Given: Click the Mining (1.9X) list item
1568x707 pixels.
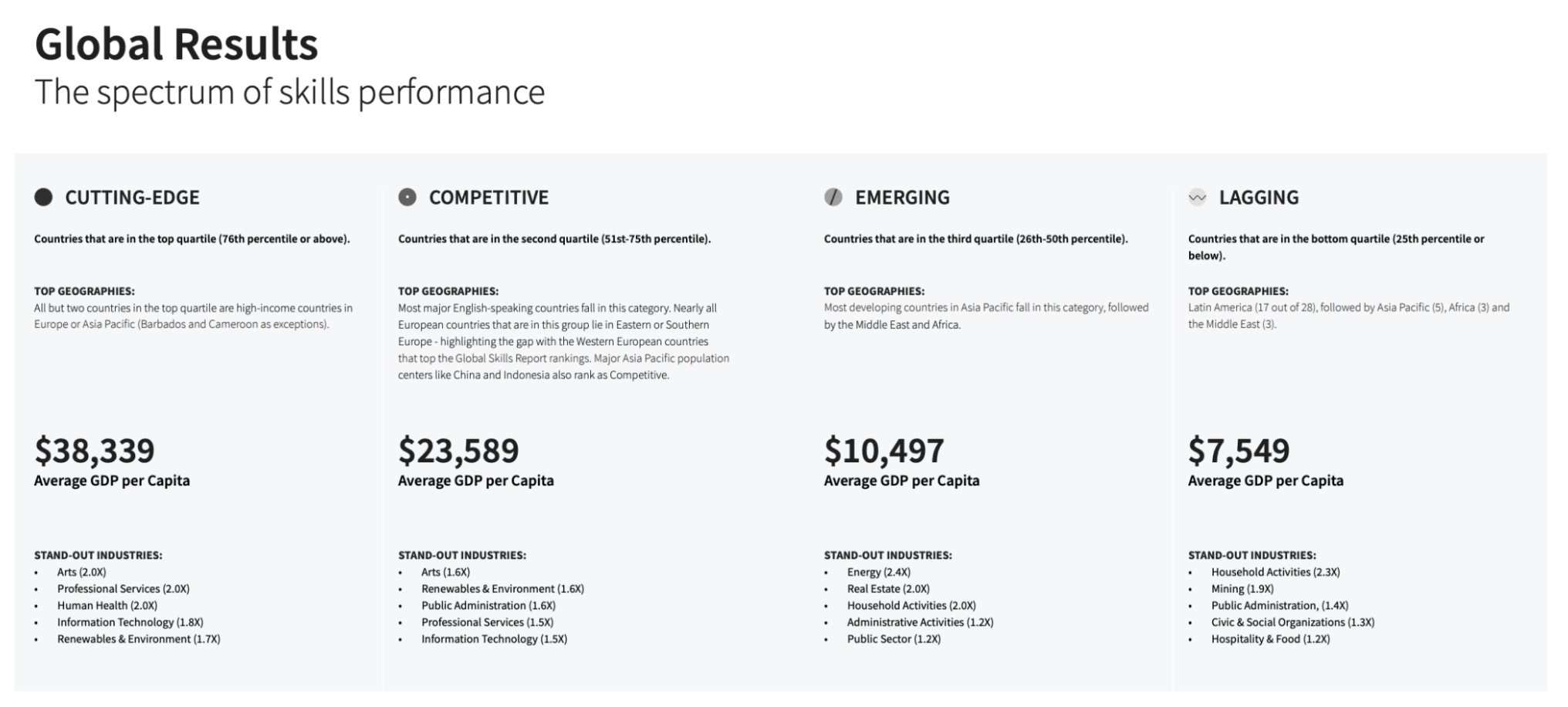Looking at the screenshot, I should click(x=1242, y=589).
